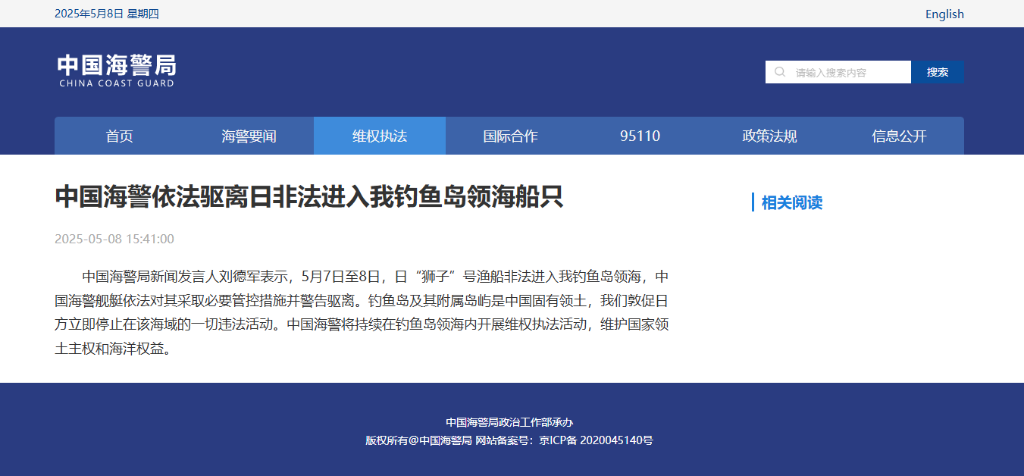Click the 中国海警局 China Coast Guard logo
This screenshot has height=476, width=1024.
point(116,71)
